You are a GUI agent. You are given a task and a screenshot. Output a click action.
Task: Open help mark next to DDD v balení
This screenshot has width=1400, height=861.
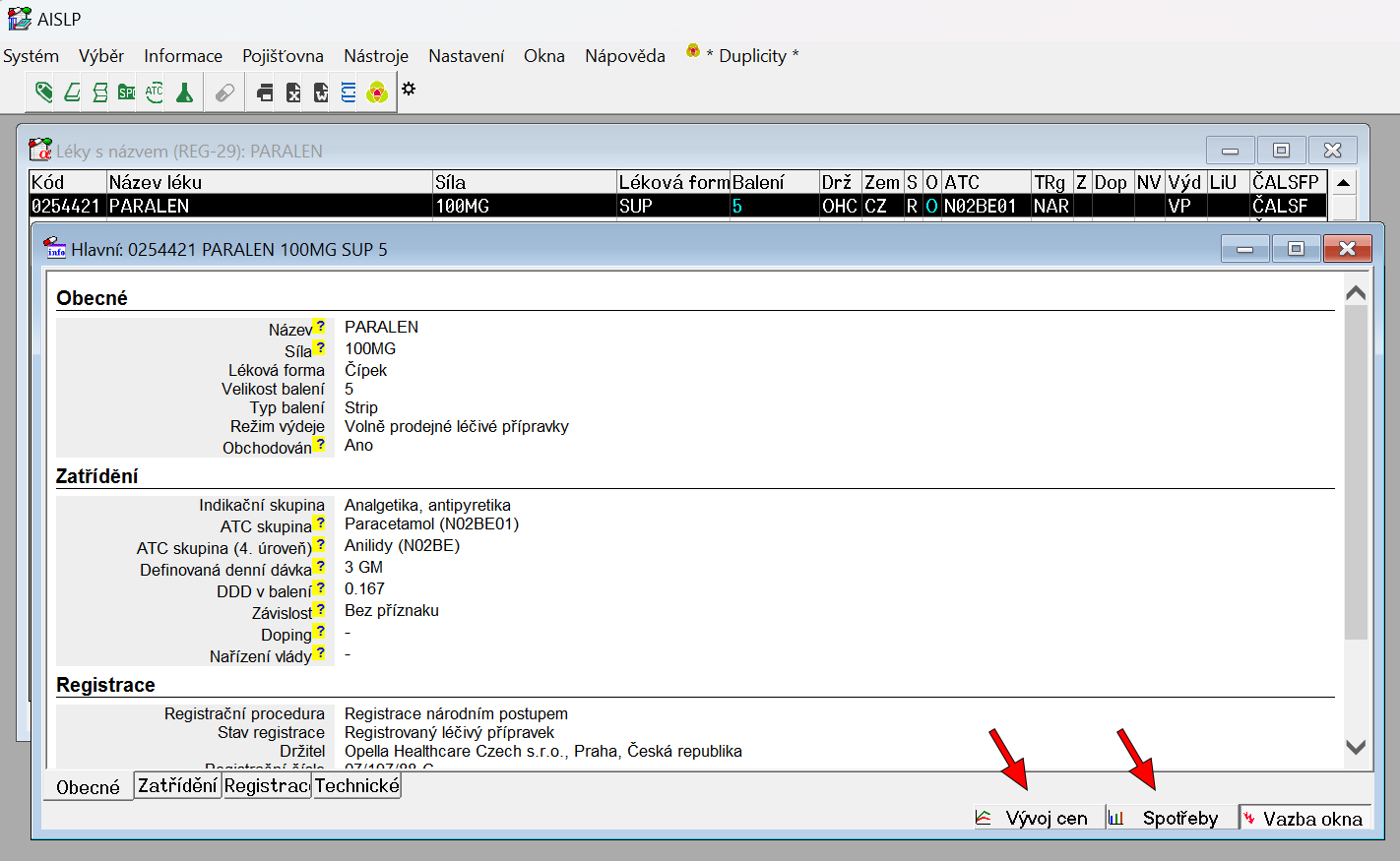coord(319,588)
